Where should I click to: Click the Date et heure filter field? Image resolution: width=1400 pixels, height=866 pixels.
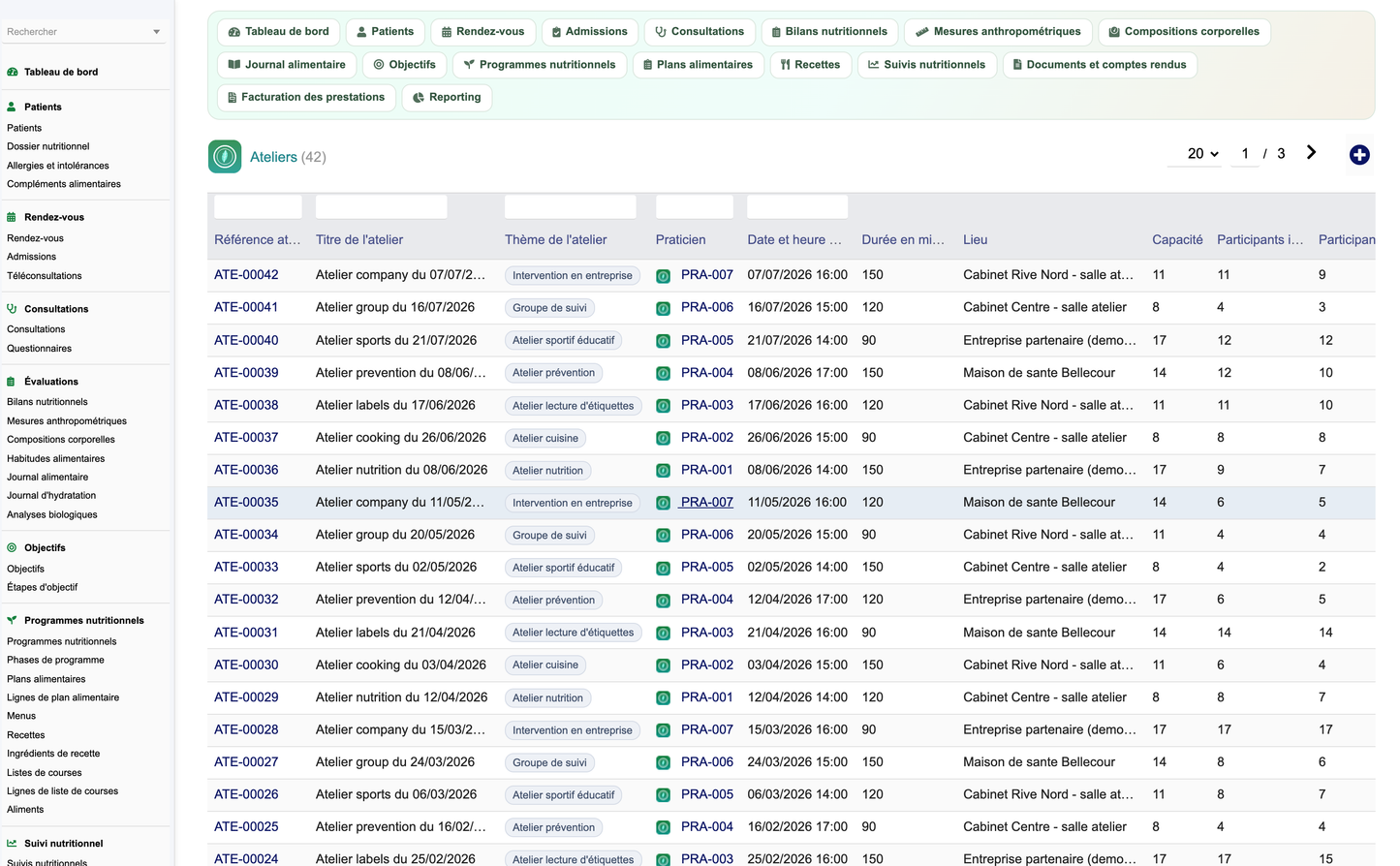797,206
